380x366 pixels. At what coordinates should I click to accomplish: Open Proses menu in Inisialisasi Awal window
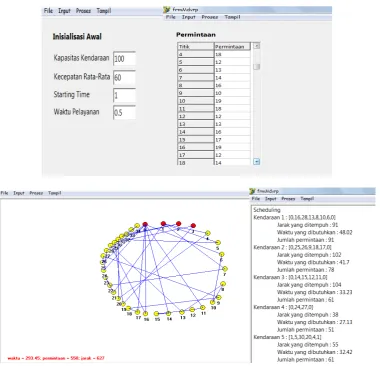pyautogui.click(x=83, y=11)
